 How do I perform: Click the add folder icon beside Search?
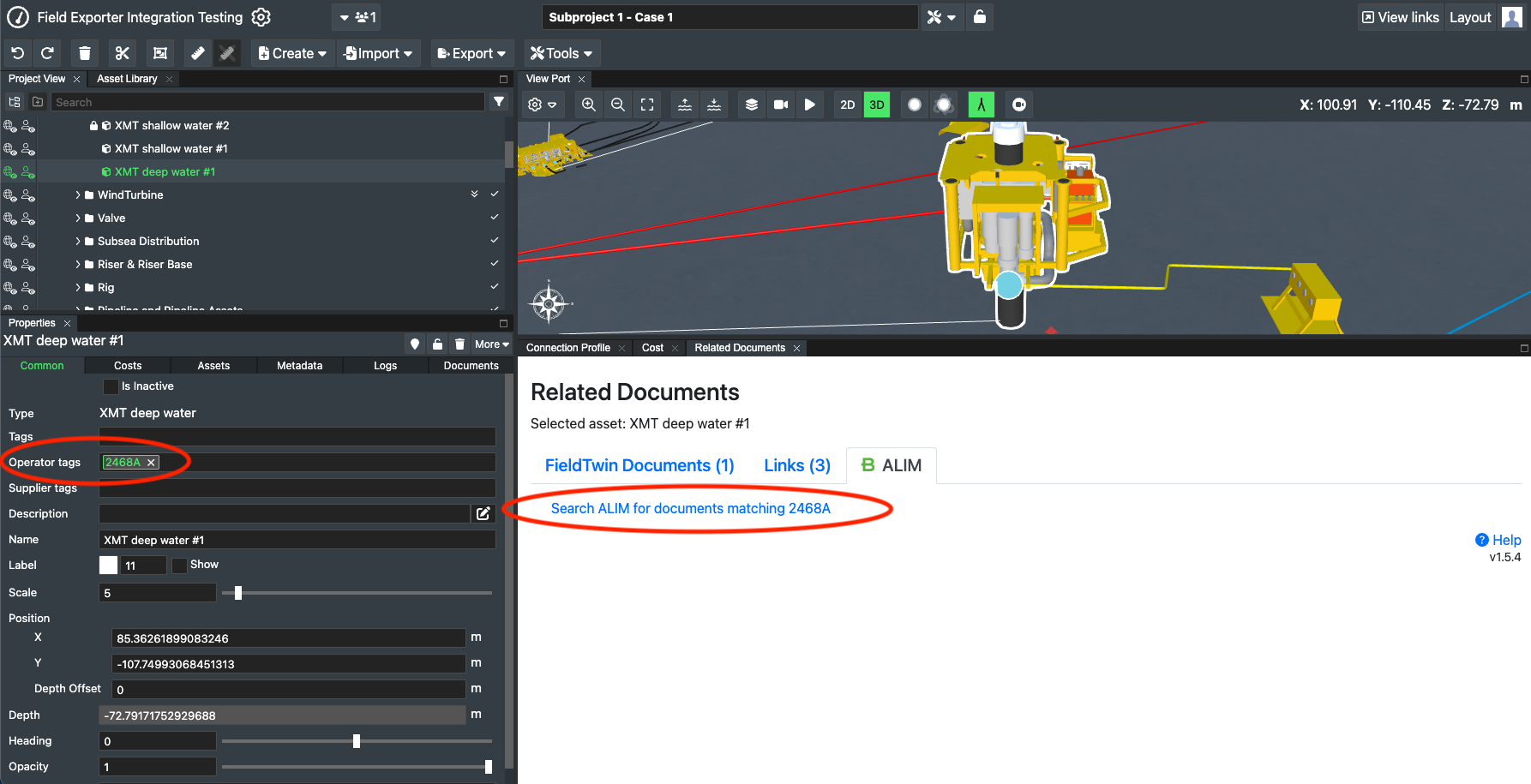click(x=38, y=102)
